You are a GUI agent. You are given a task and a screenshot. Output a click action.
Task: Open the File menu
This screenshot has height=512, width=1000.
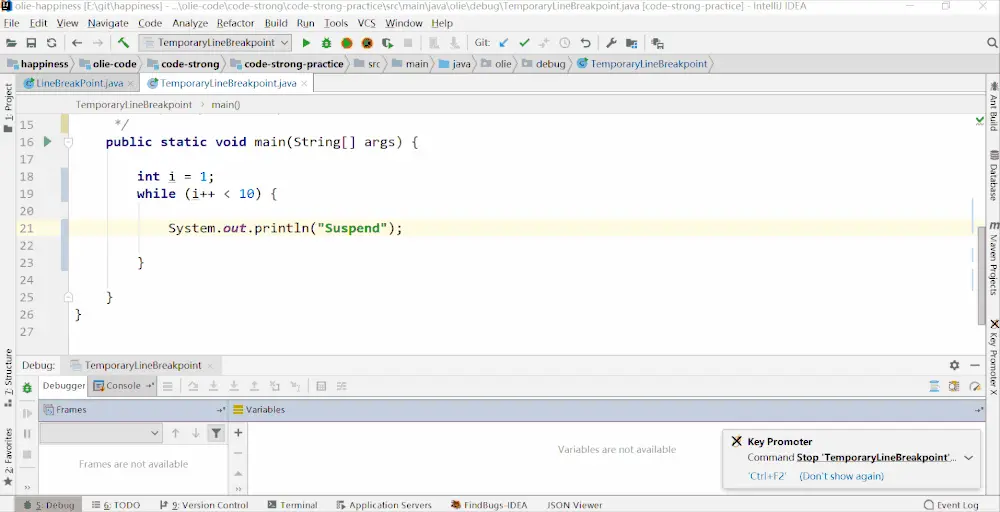[11, 23]
